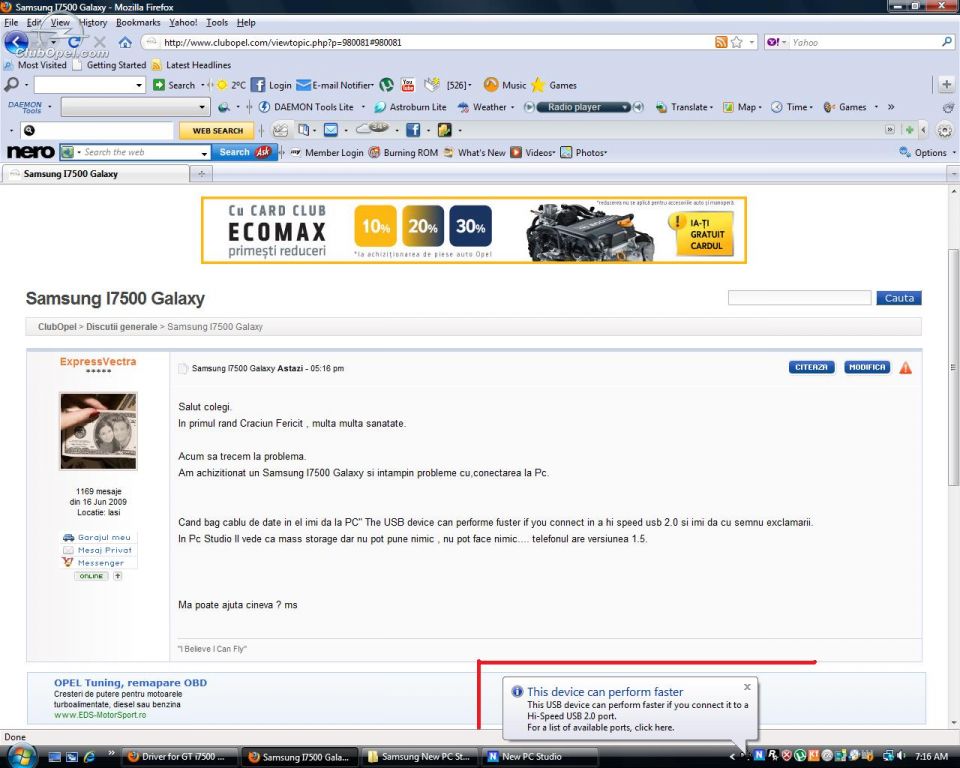Open ExpressVectra's user profile link
This screenshot has width=960, height=768.
click(x=98, y=361)
